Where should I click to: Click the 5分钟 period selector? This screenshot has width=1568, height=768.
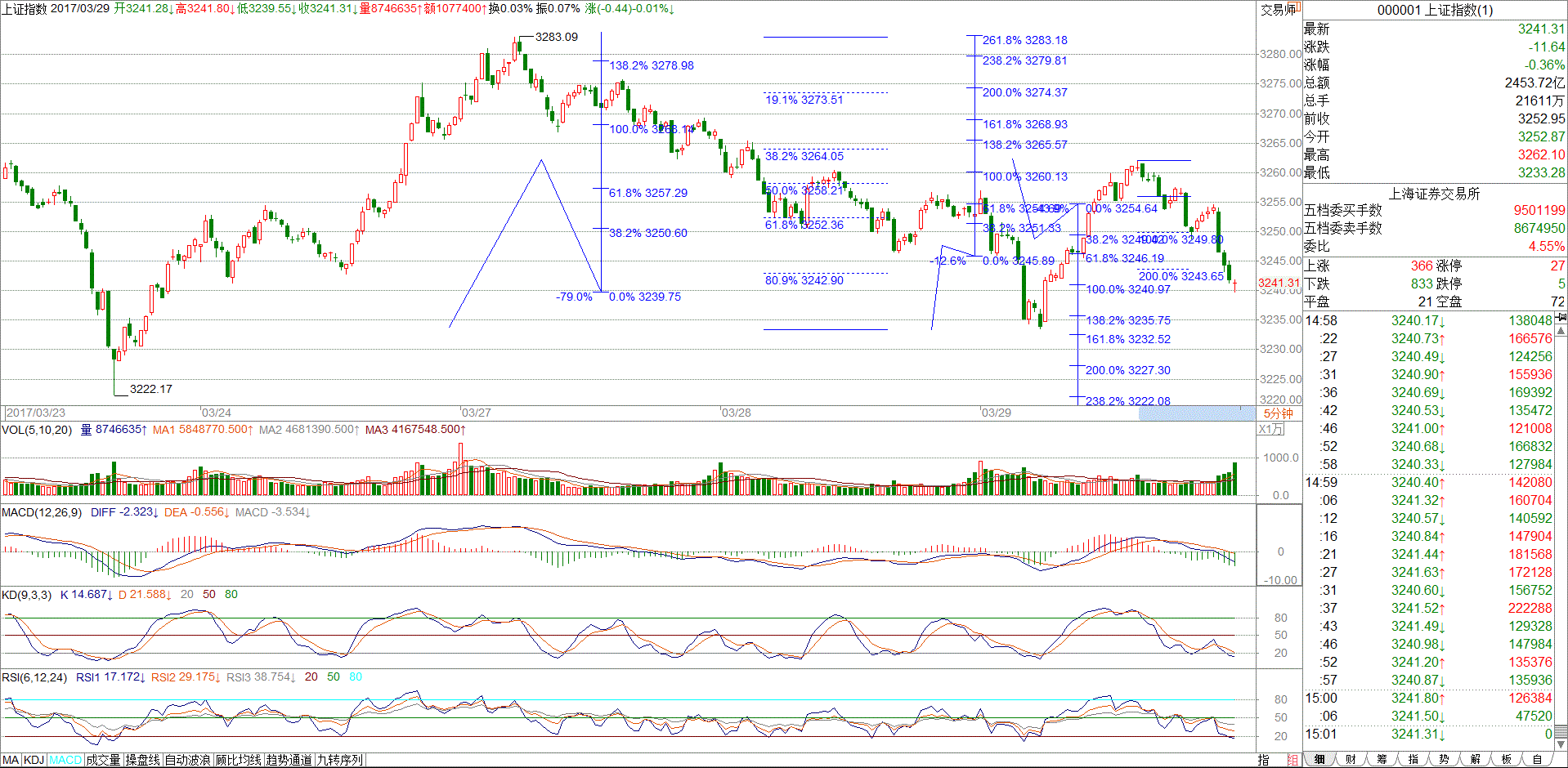click(x=1279, y=413)
